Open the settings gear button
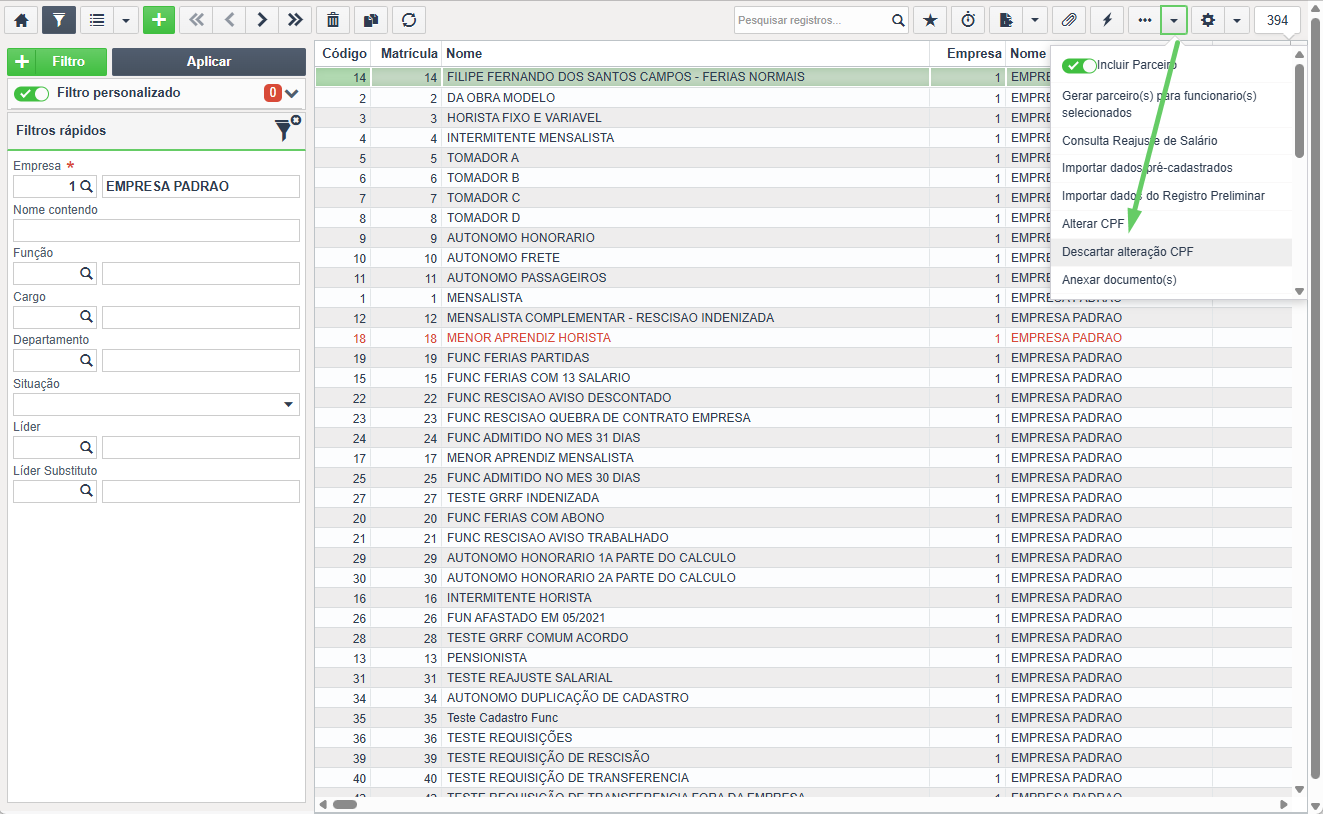The height and width of the screenshot is (814, 1323). point(1208,20)
